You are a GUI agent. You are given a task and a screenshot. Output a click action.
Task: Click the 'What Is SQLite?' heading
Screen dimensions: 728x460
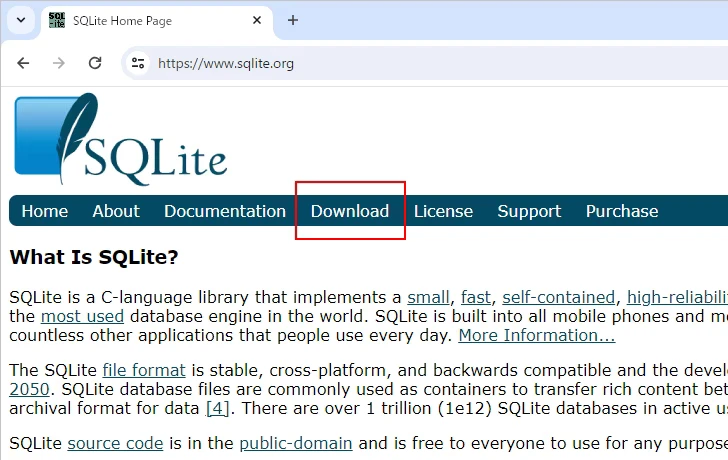[94, 257]
